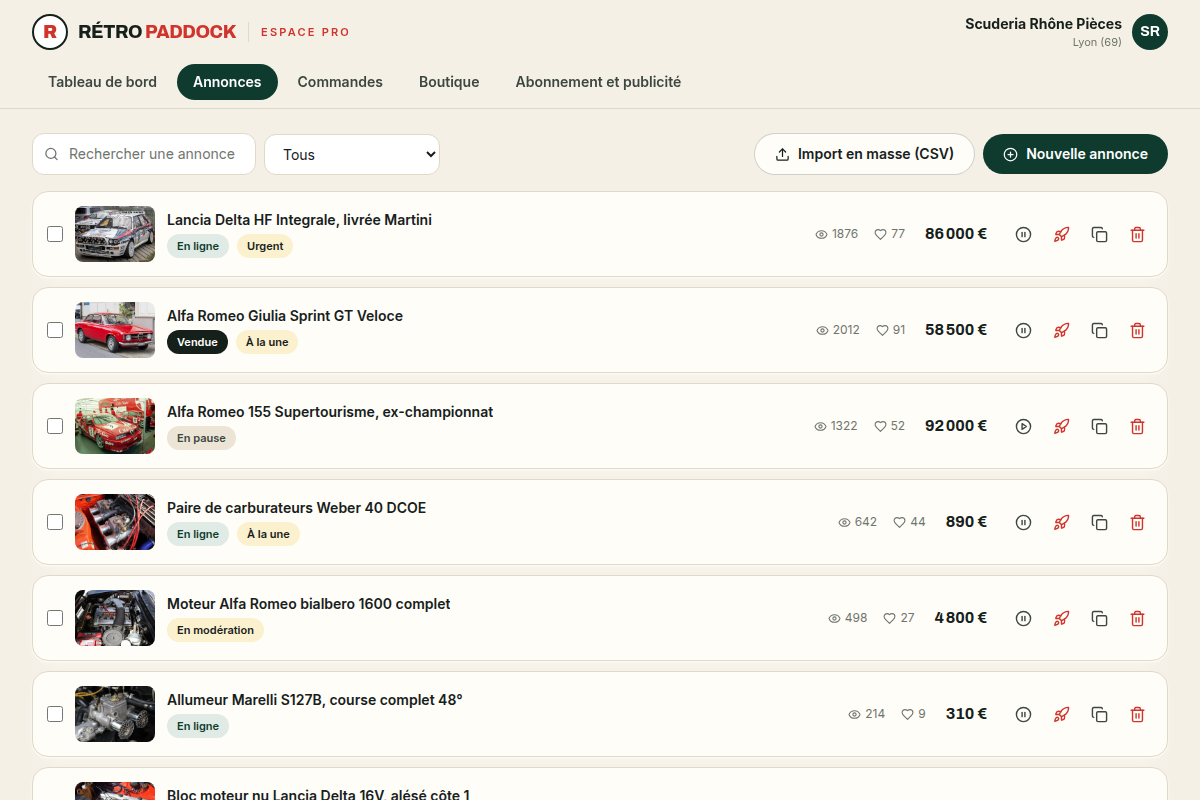The height and width of the screenshot is (800, 1200).
Task: Click Scuderia Rhône Pièces account name
Action: click(1043, 24)
